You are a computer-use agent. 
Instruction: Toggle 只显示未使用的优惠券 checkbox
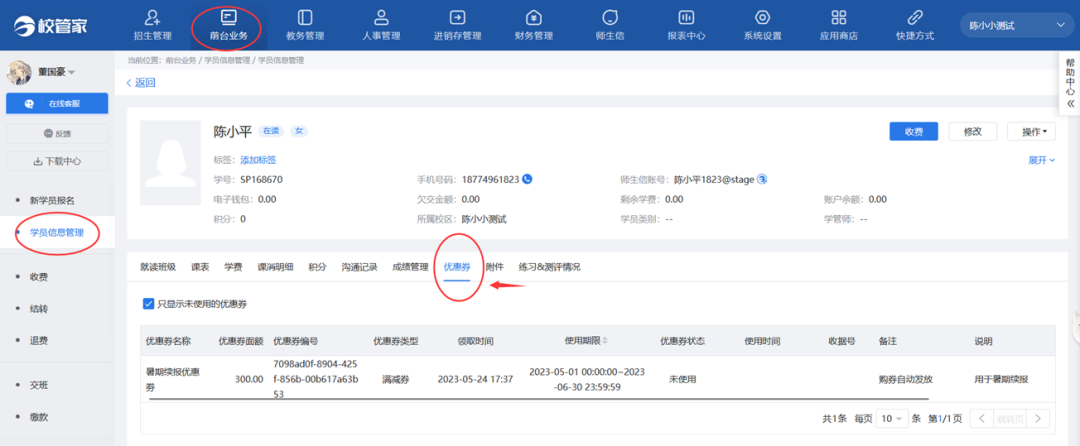click(149, 303)
